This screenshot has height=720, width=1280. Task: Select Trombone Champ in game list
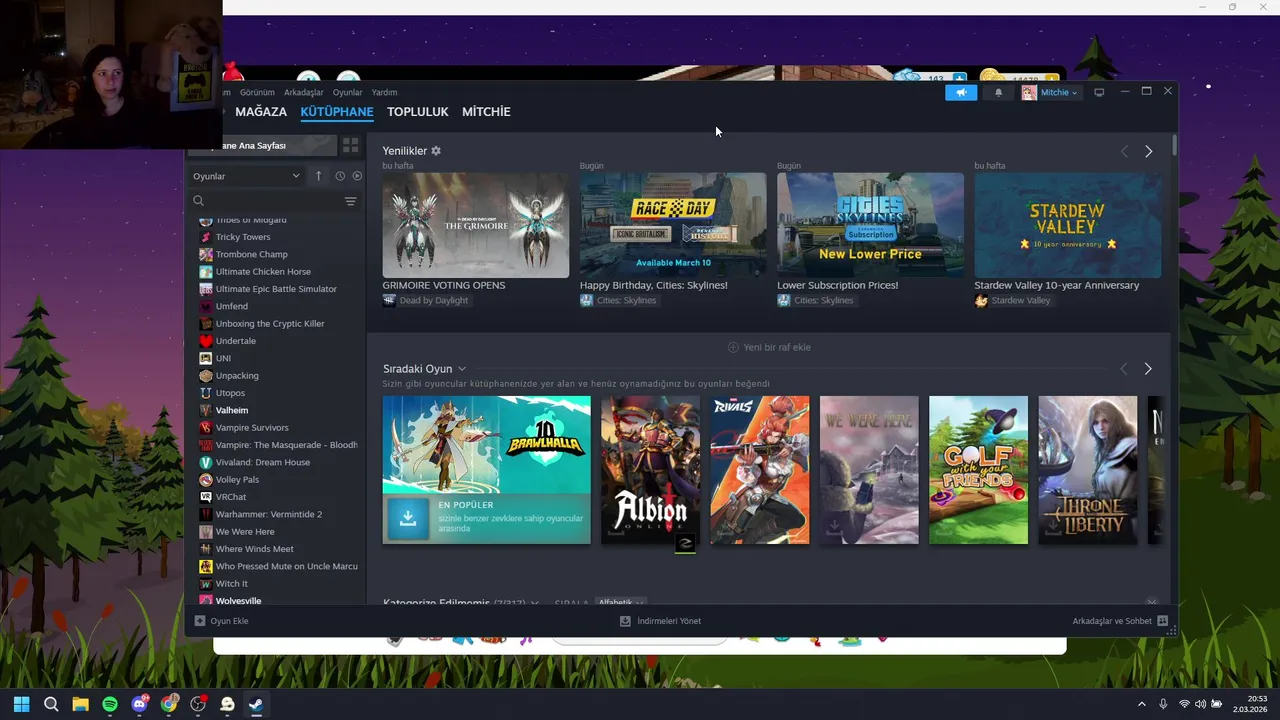pyautogui.click(x=251, y=254)
